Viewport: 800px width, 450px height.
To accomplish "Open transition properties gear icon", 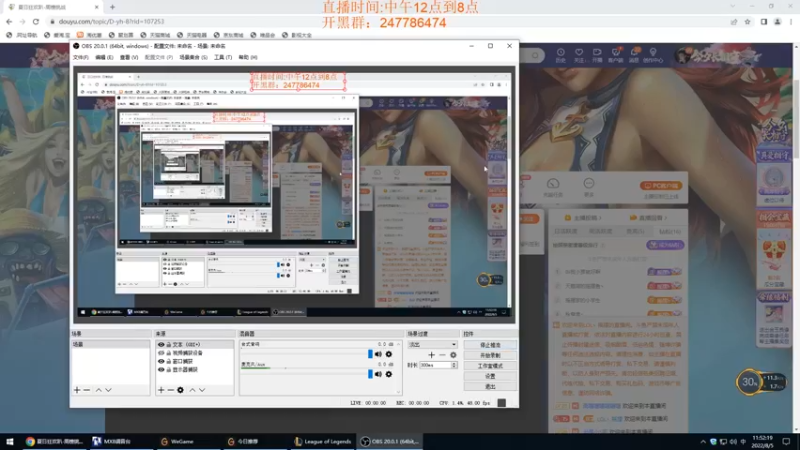I will [x=453, y=355].
